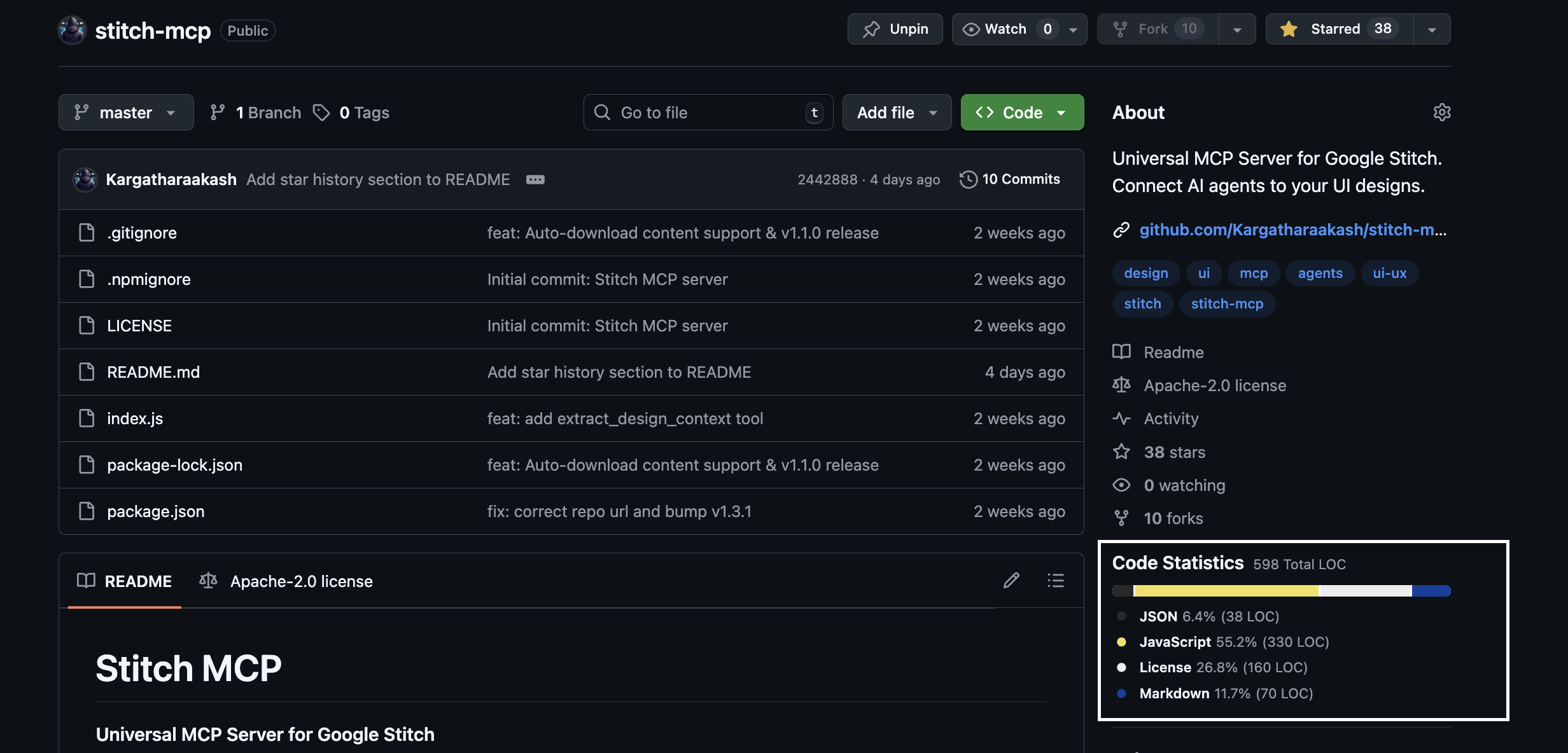Click the commit history clock icon
Image resolution: width=1568 pixels, height=753 pixels.
(x=968, y=179)
